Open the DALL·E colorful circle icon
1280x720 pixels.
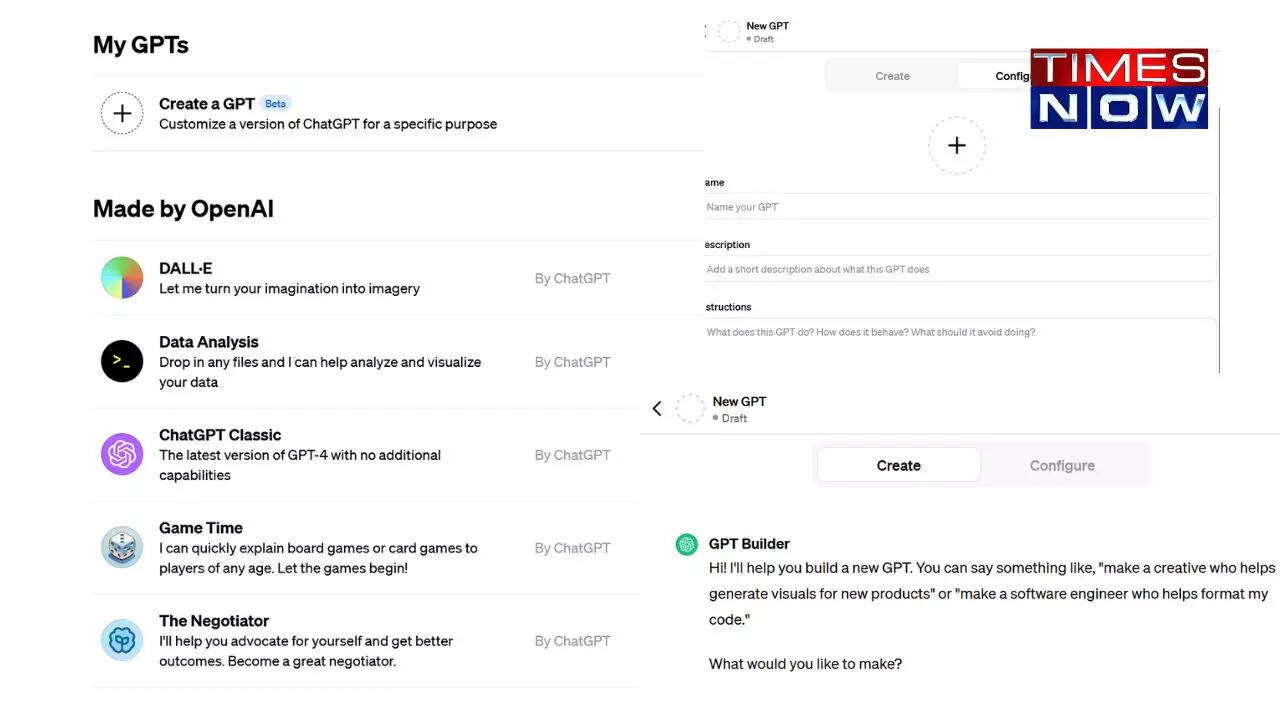pos(122,278)
